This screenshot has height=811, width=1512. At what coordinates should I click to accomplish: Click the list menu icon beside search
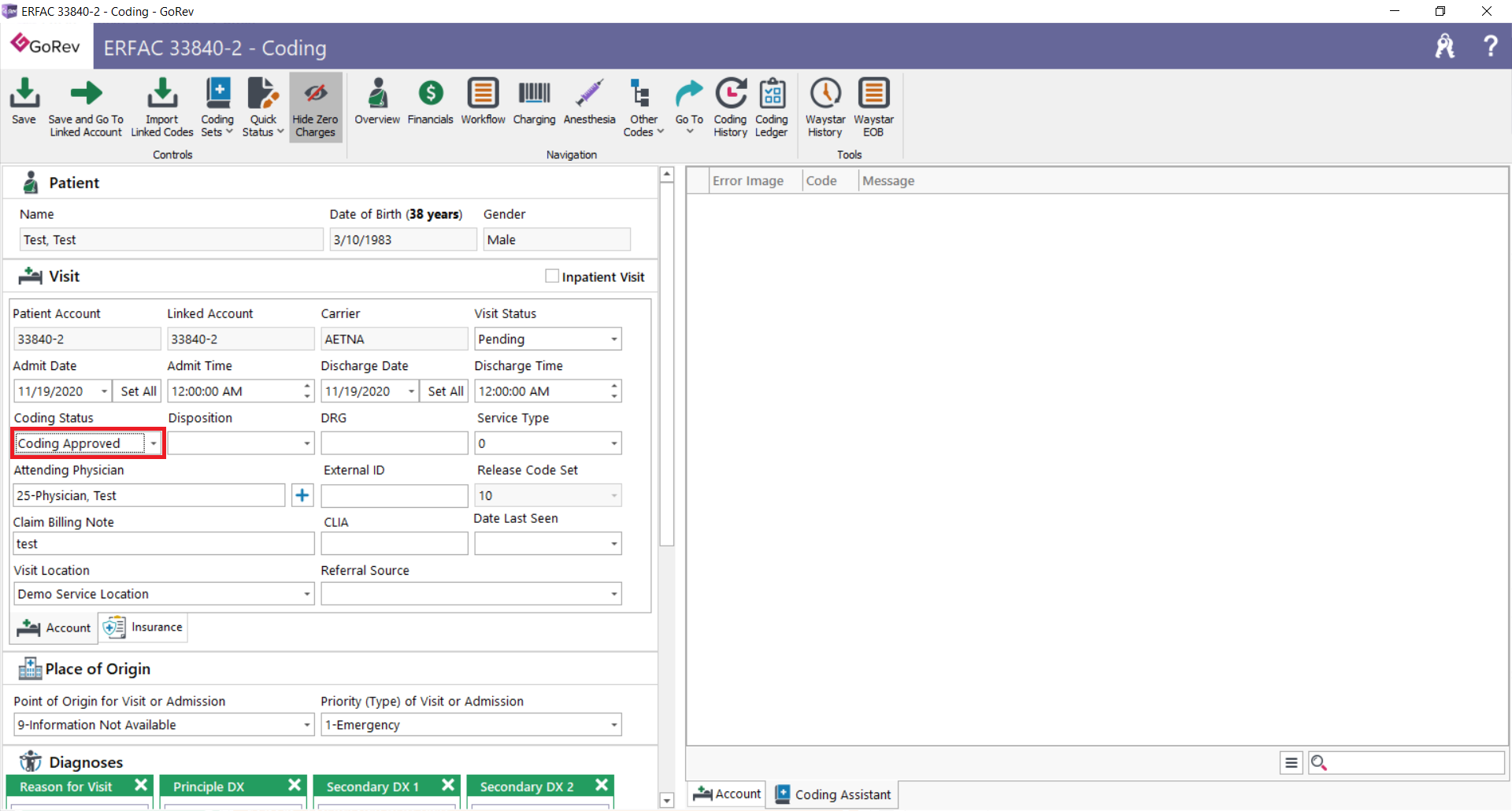pyautogui.click(x=1291, y=762)
